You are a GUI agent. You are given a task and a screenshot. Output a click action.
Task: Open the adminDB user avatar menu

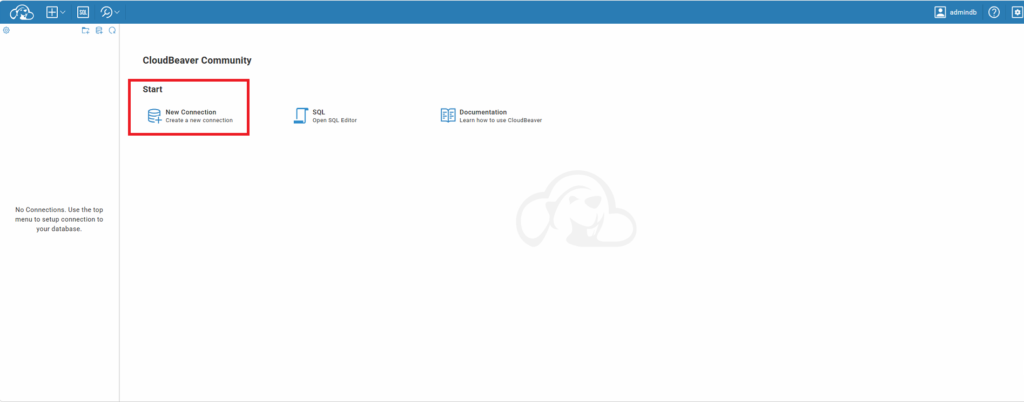pyautogui.click(x=940, y=12)
